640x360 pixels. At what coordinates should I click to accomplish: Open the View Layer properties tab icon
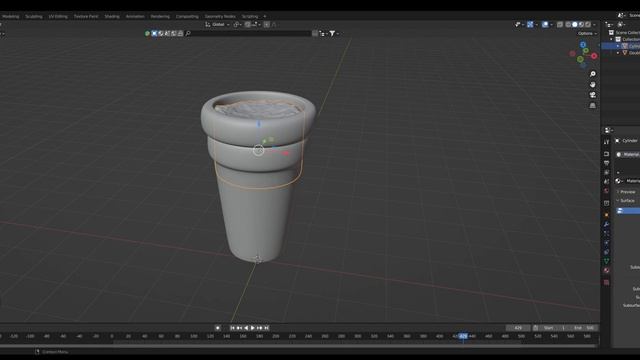point(607,172)
